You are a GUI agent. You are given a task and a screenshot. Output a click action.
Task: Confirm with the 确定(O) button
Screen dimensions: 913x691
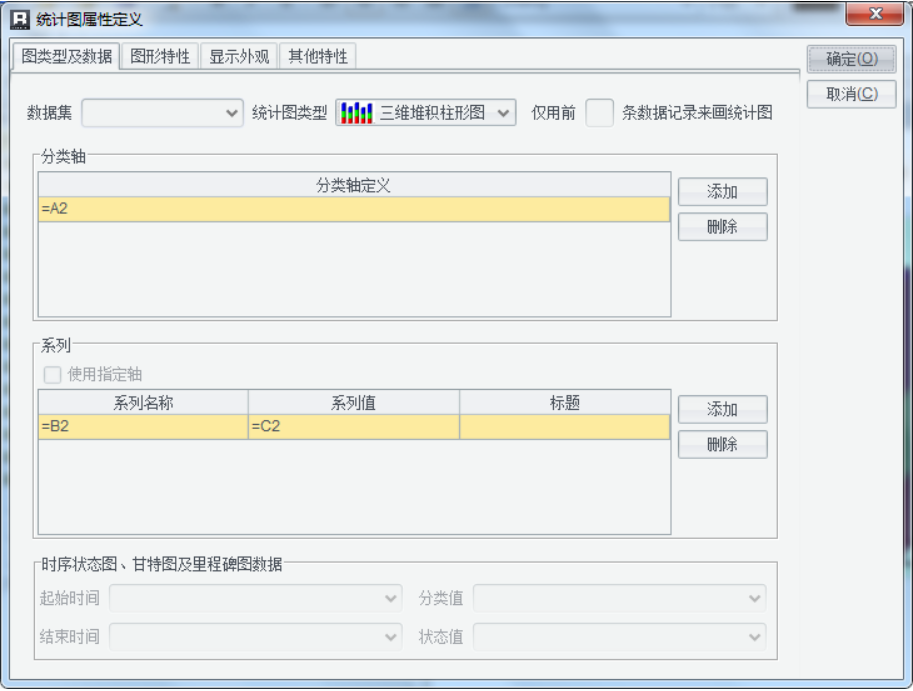(851, 59)
